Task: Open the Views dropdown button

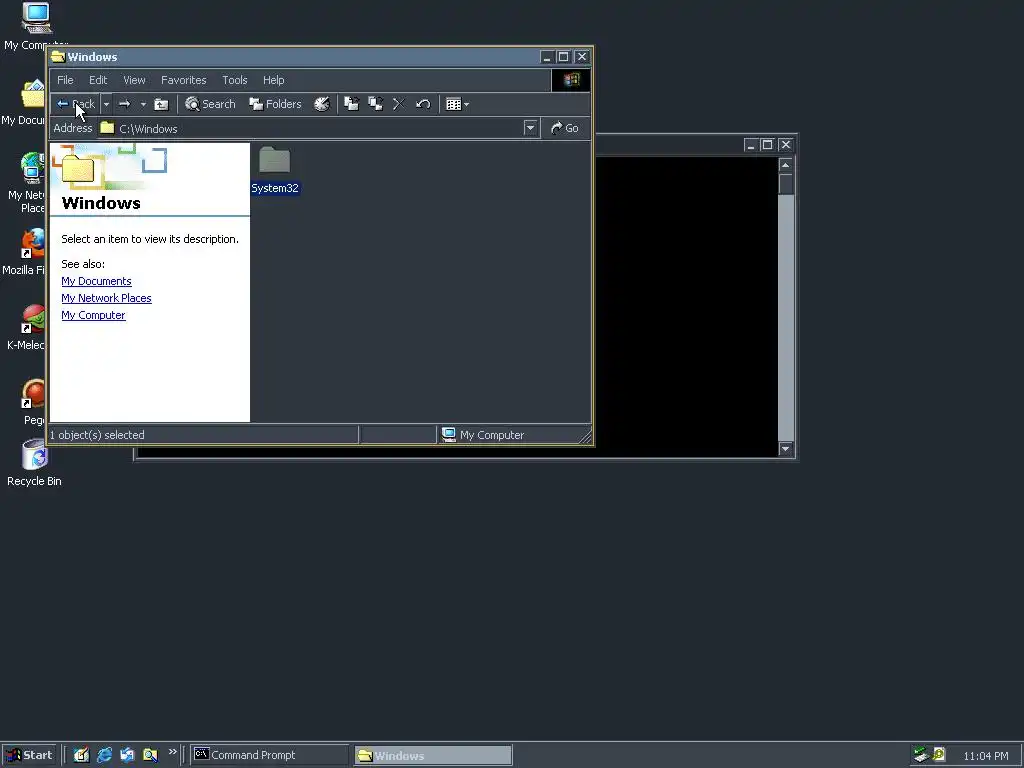Action: point(457,104)
